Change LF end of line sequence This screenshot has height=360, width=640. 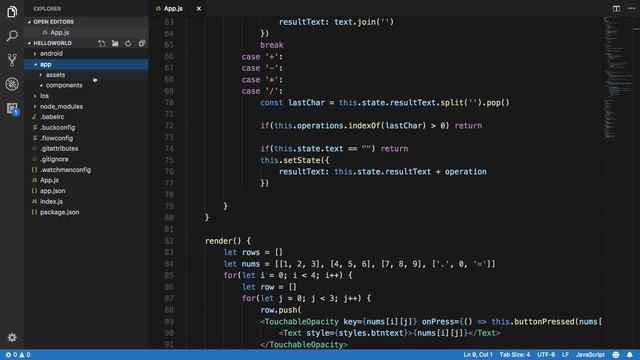coord(565,355)
